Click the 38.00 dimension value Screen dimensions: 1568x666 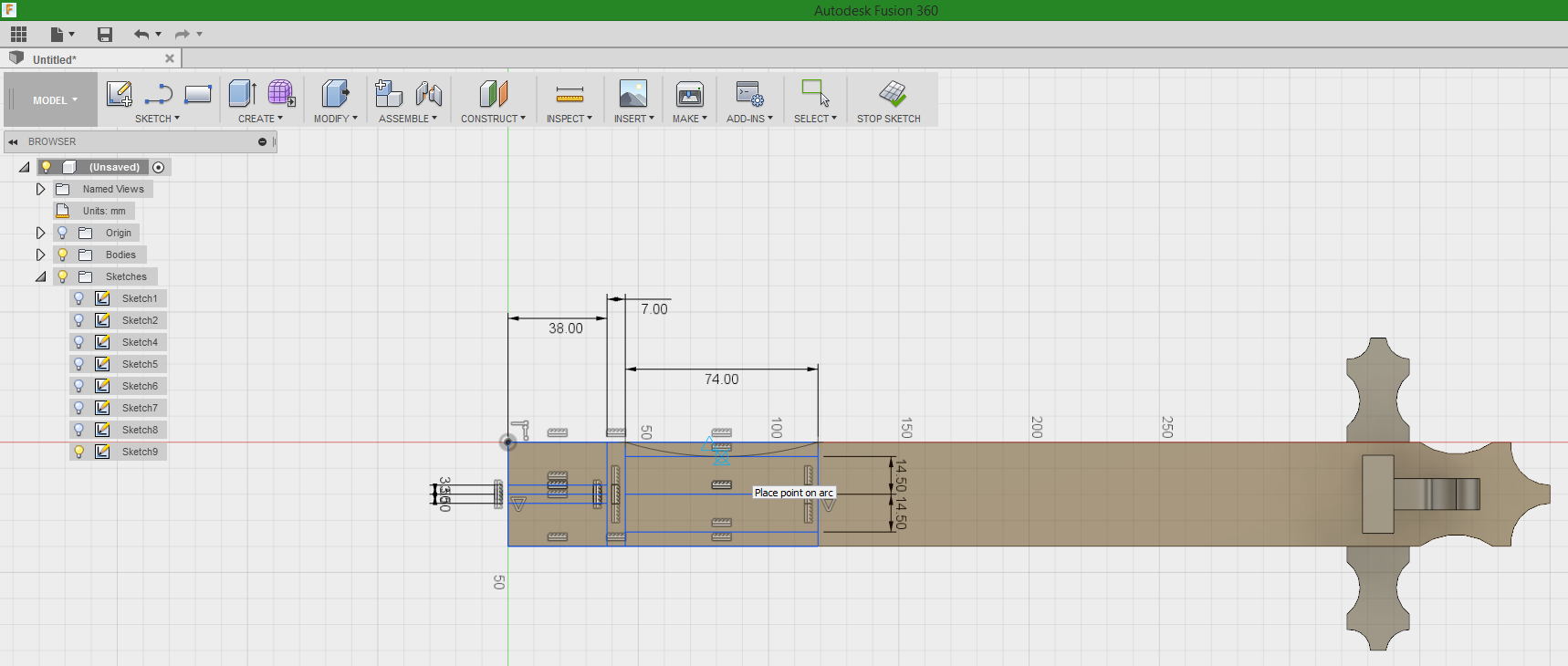566,328
